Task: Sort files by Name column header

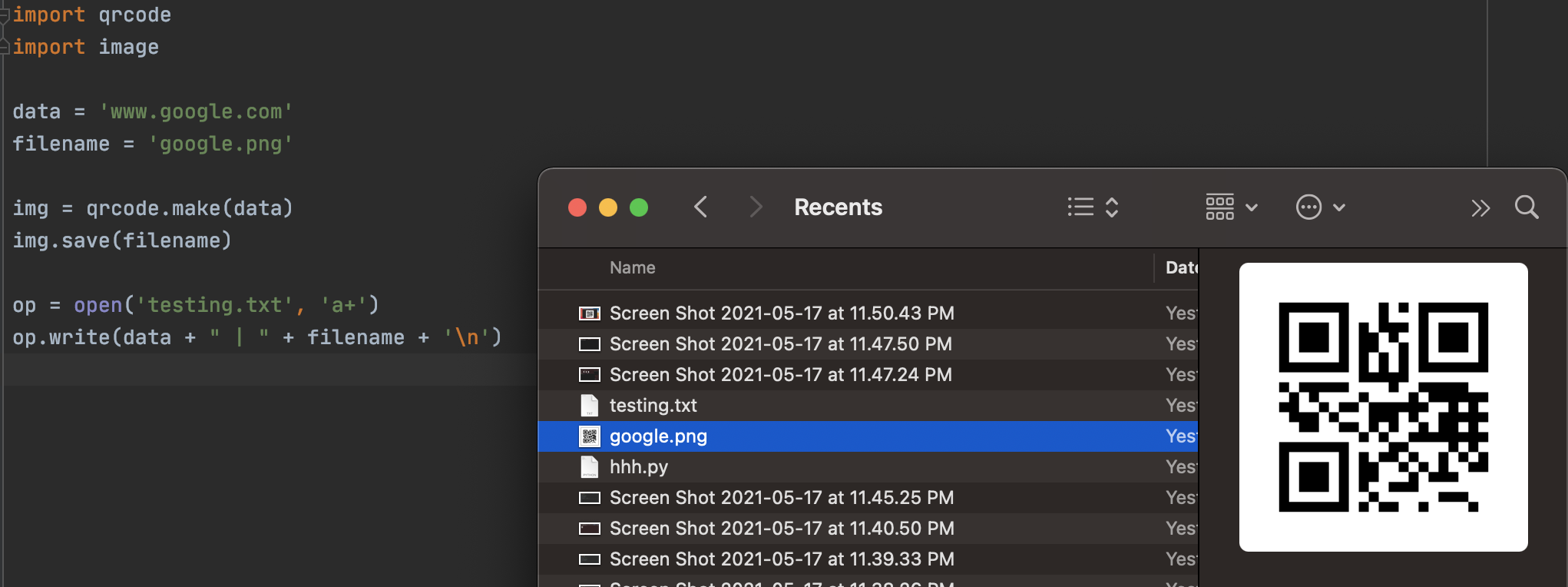Action: click(633, 267)
